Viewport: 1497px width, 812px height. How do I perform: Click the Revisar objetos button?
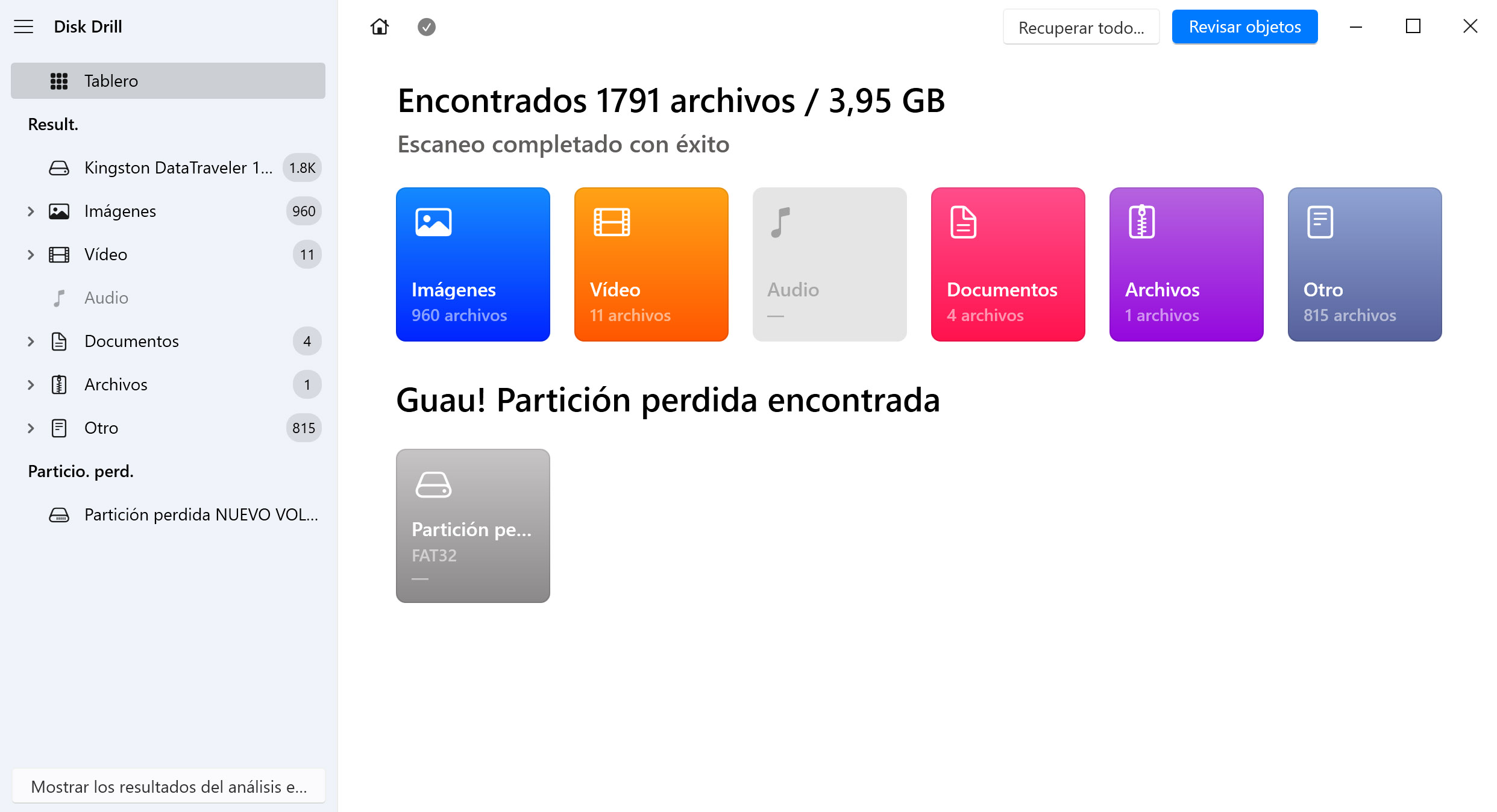click(1244, 27)
